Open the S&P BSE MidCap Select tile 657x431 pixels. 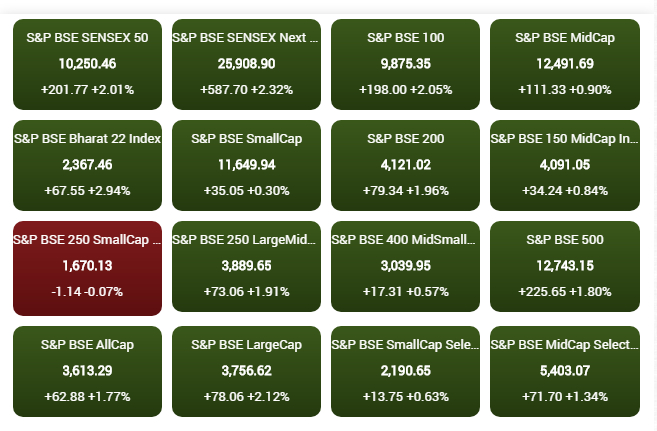[x=564, y=370]
